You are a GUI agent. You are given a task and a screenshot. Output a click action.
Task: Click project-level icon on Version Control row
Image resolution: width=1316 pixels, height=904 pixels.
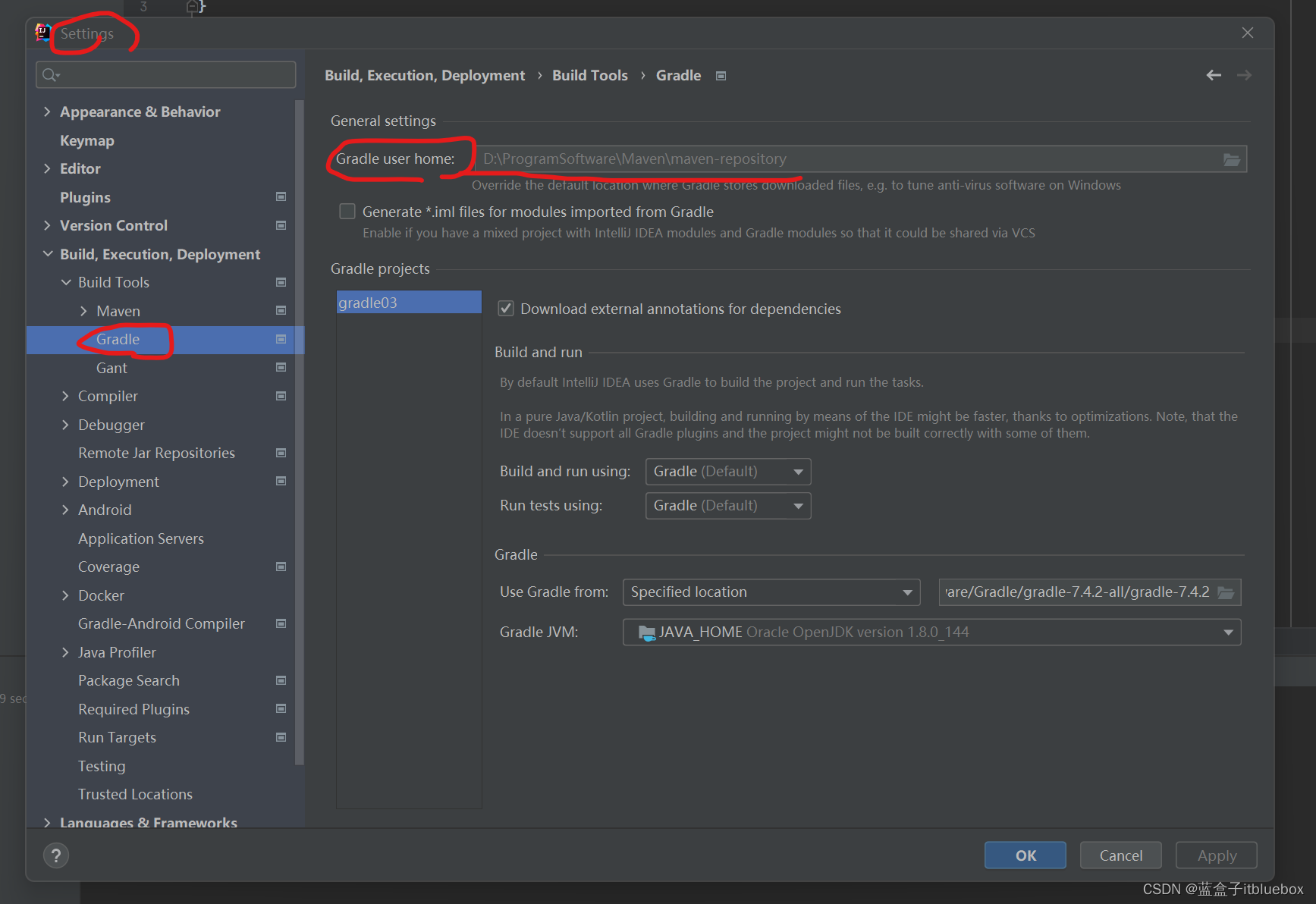click(281, 225)
